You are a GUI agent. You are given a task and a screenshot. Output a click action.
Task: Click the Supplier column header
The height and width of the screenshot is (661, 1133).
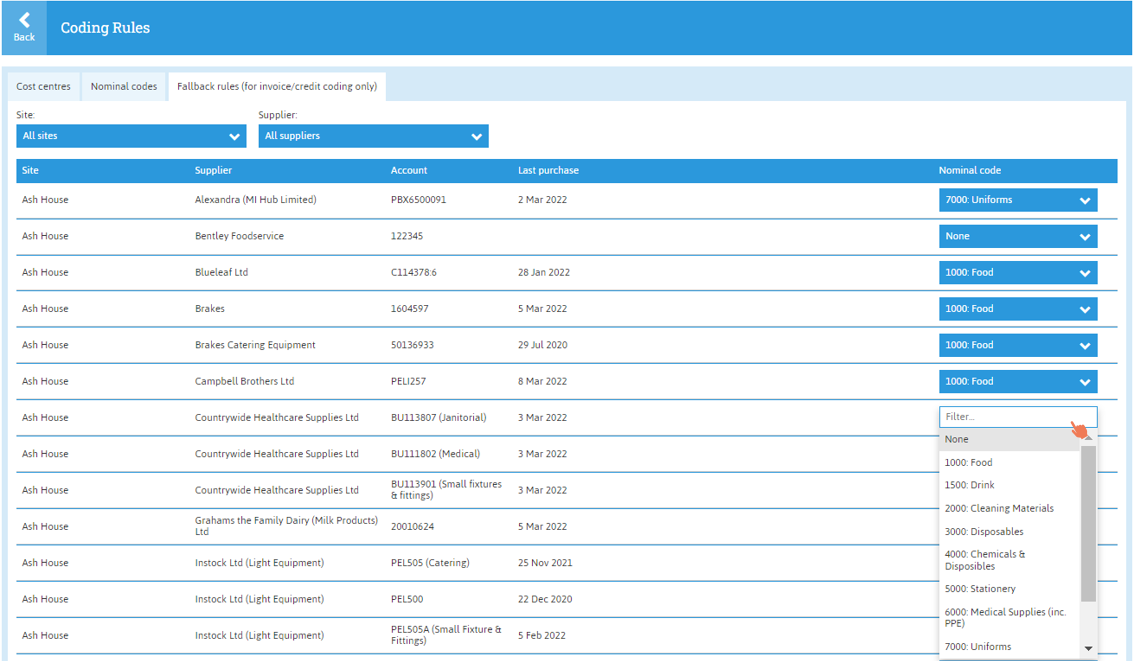213,170
